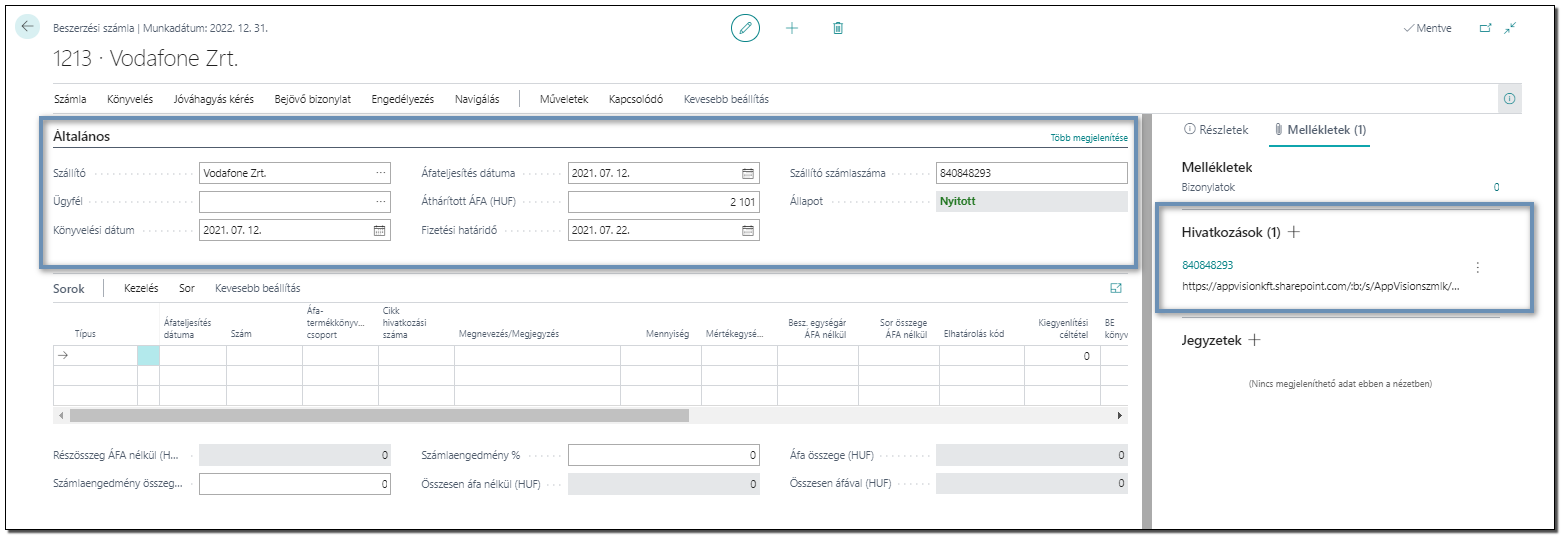Viewport: 1561px width, 536px height.
Task: Open Könyvelés menu
Action: (x=130, y=99)
